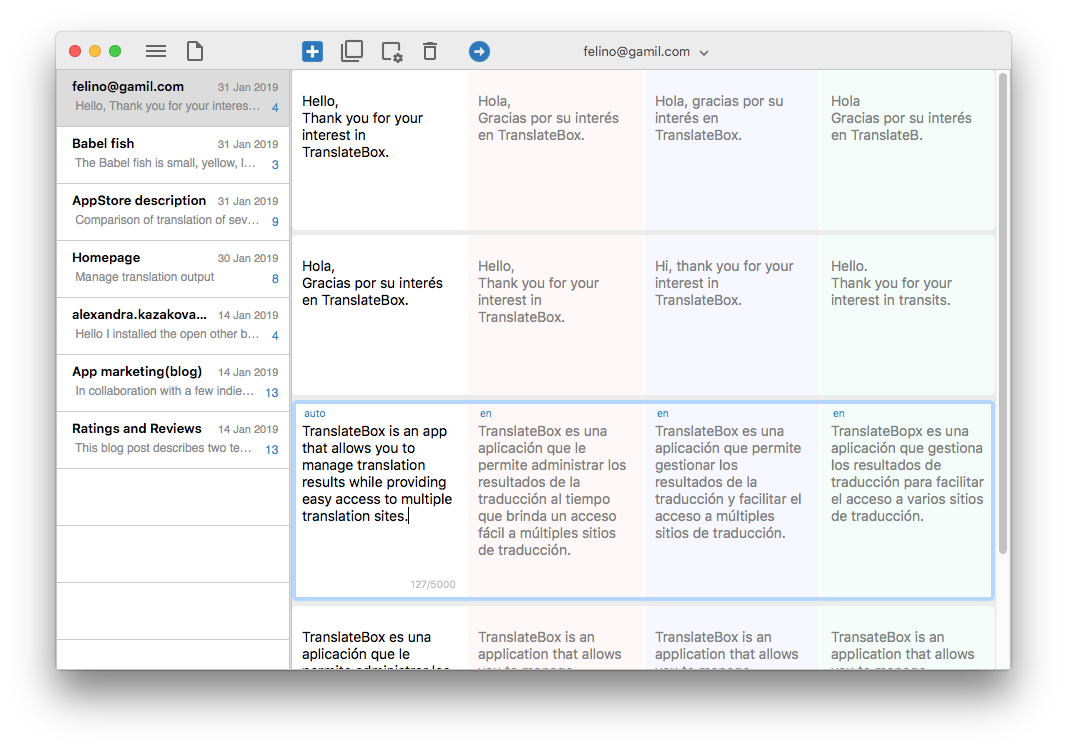Click the translation ending "interest in transits."
This screenshot has width=1067, height=750.
(891, 283)
